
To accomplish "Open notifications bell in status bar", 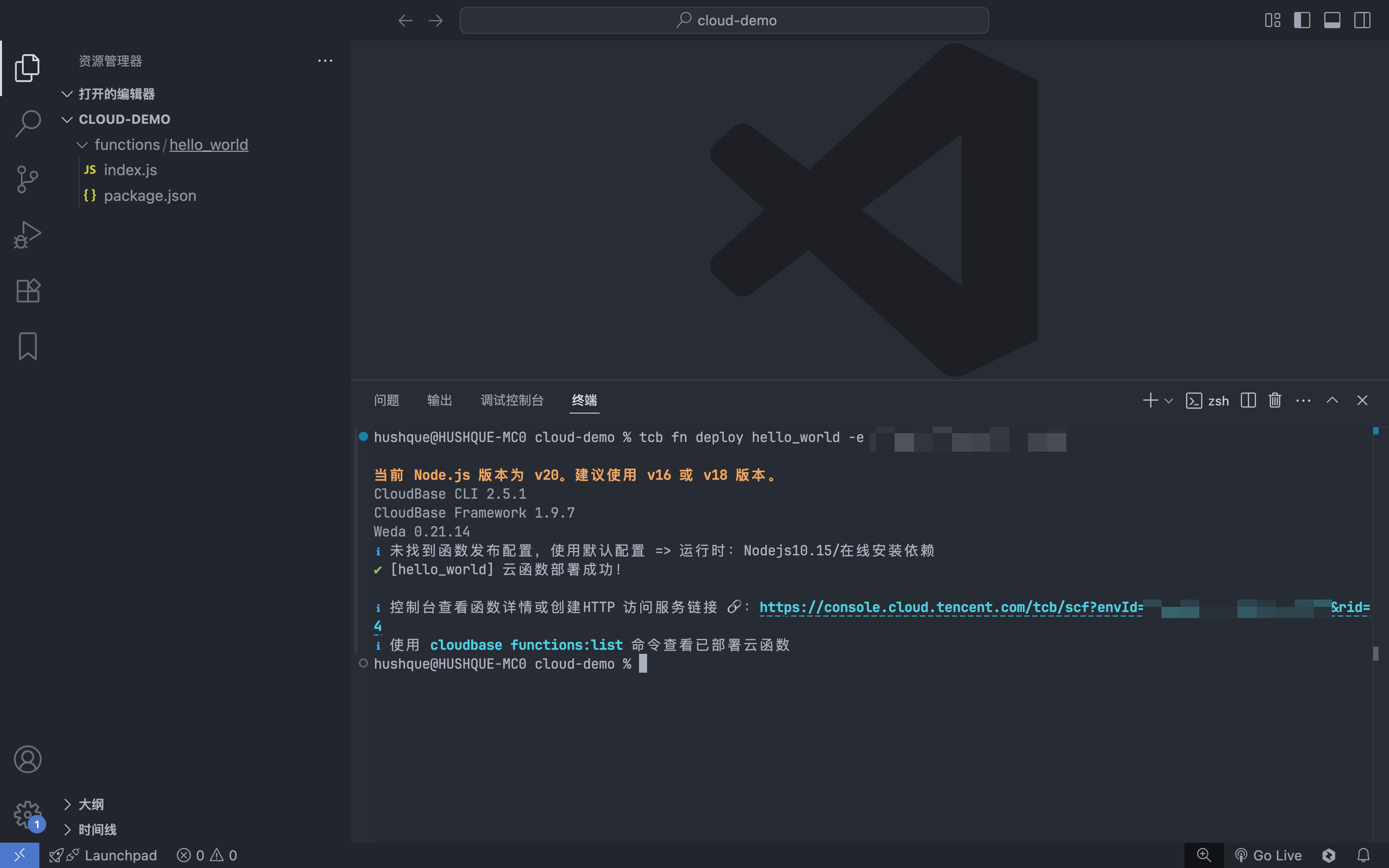I will tap(1363, 856).
